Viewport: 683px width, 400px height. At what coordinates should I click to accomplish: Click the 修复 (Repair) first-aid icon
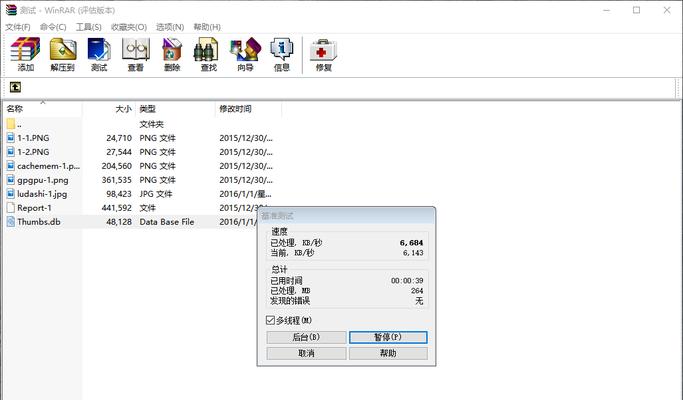pos(323,51)
